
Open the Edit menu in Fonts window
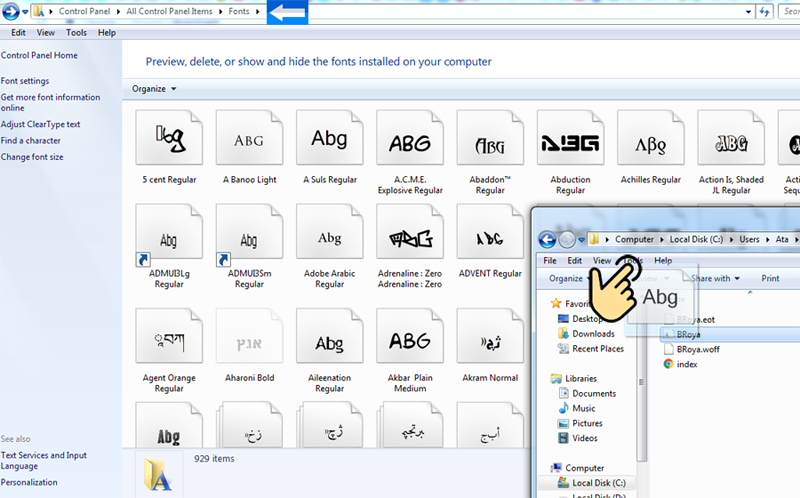[x=18, y=33]
